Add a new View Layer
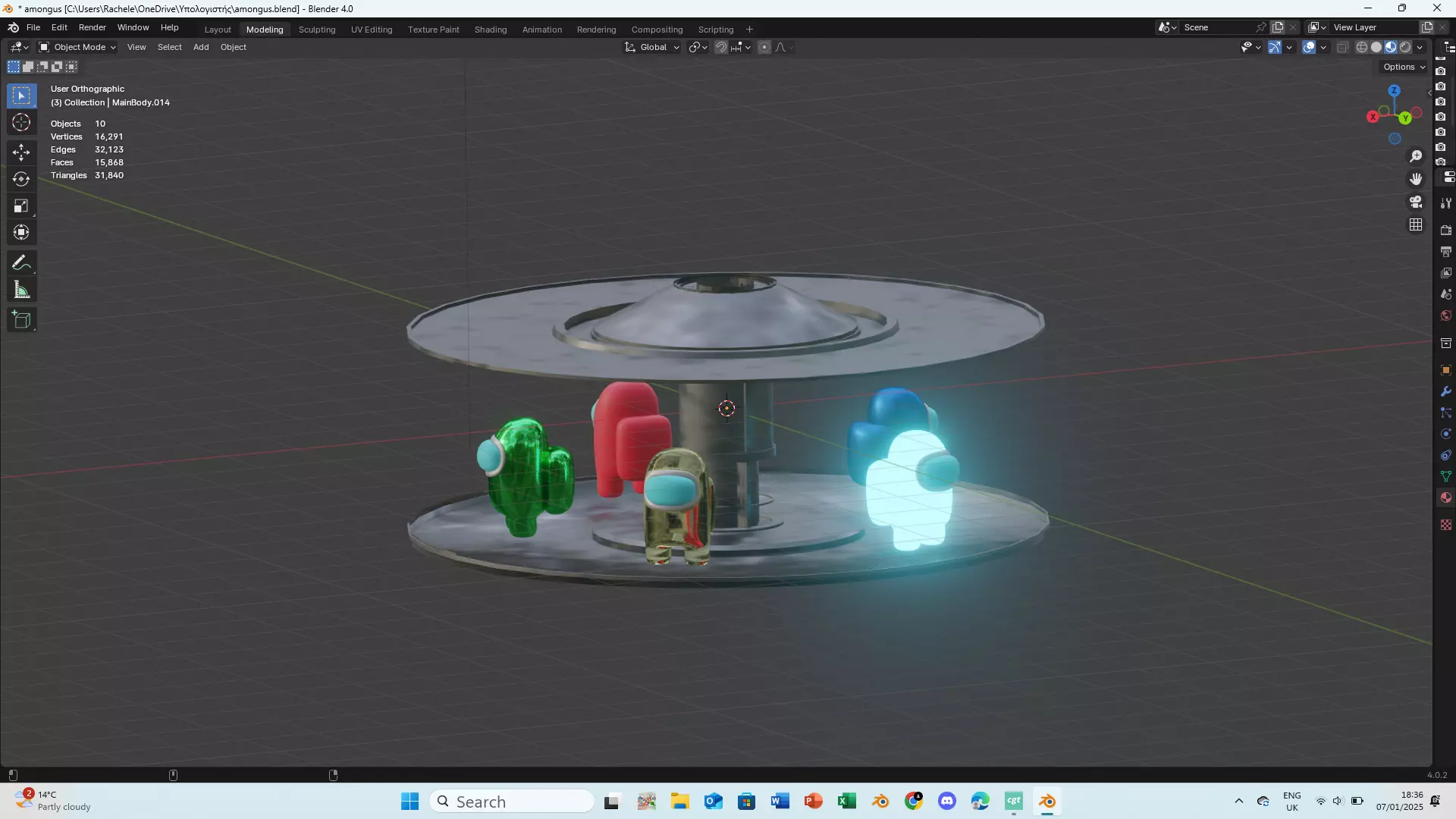Image resolution: width=1456 pixels, height=819 pixels. 1427,27
